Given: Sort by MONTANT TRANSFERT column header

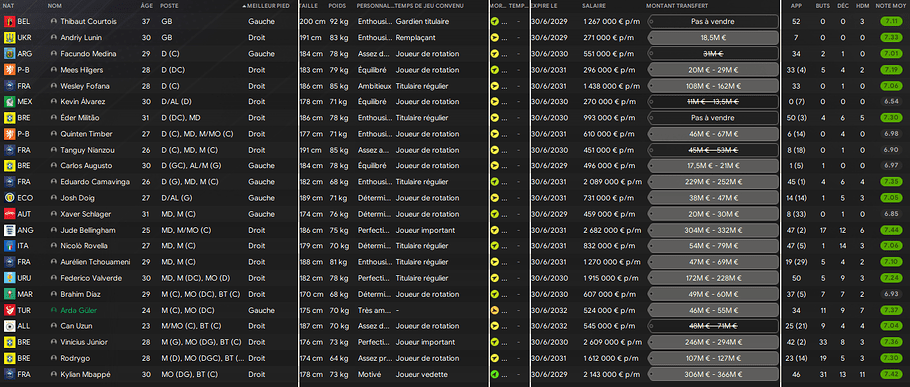Looking at the screenshot, I should pos(677,5).
